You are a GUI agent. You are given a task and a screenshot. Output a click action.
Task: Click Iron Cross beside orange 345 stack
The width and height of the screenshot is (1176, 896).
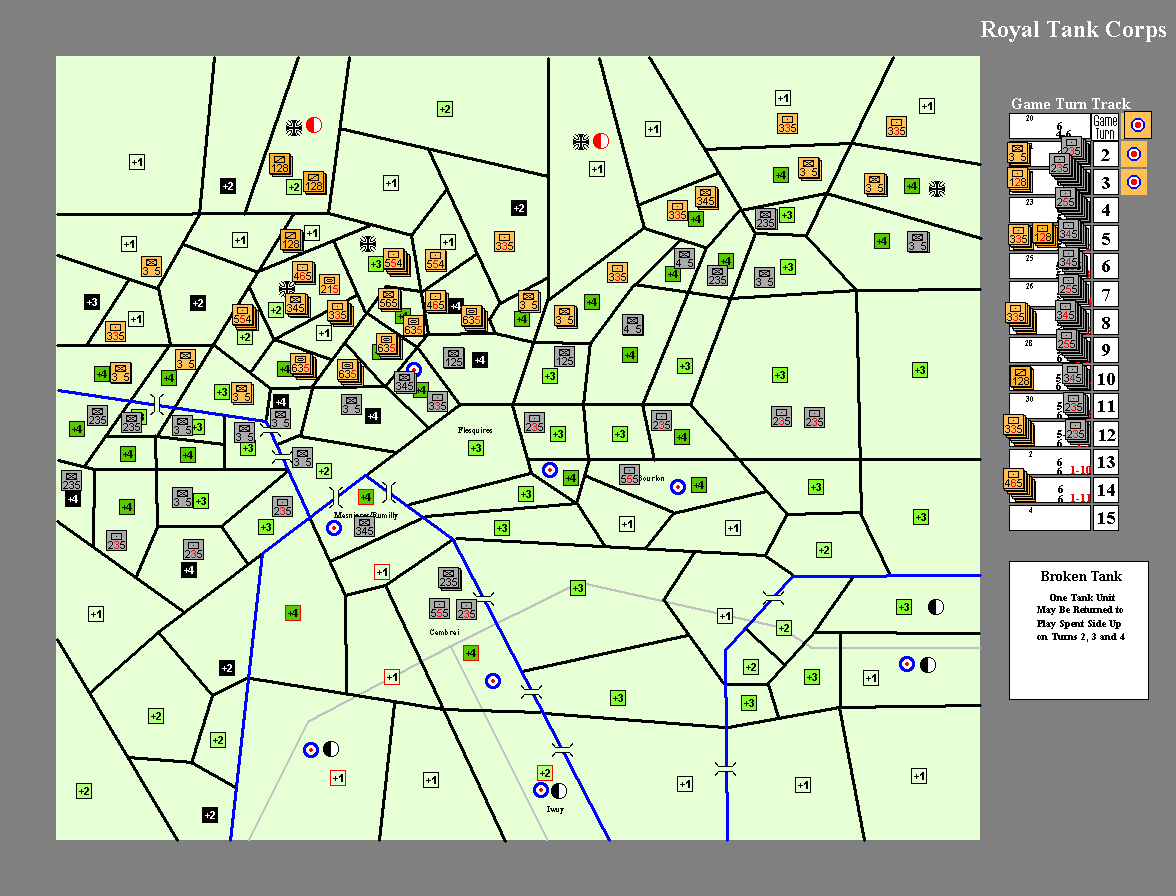286,288
